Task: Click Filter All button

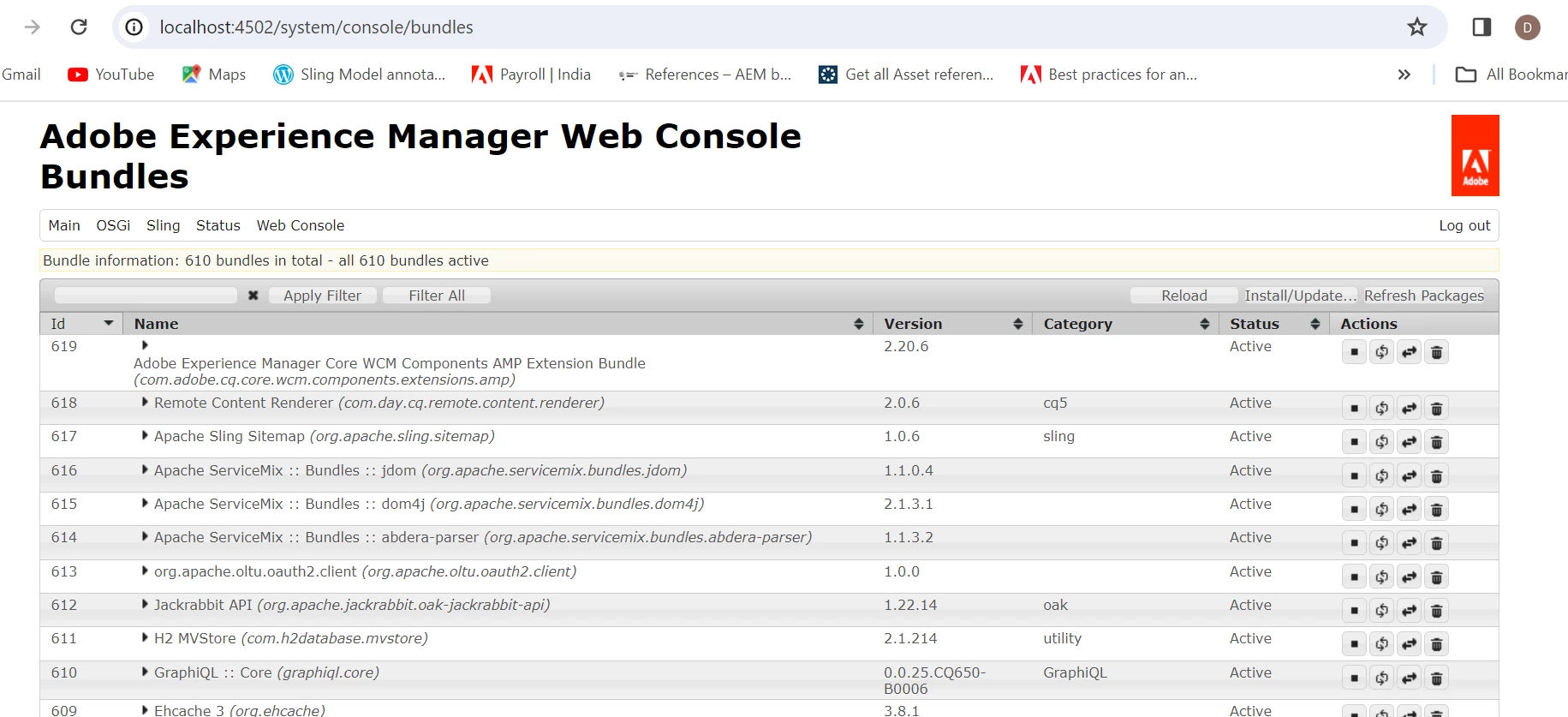Action: [437, 296]
